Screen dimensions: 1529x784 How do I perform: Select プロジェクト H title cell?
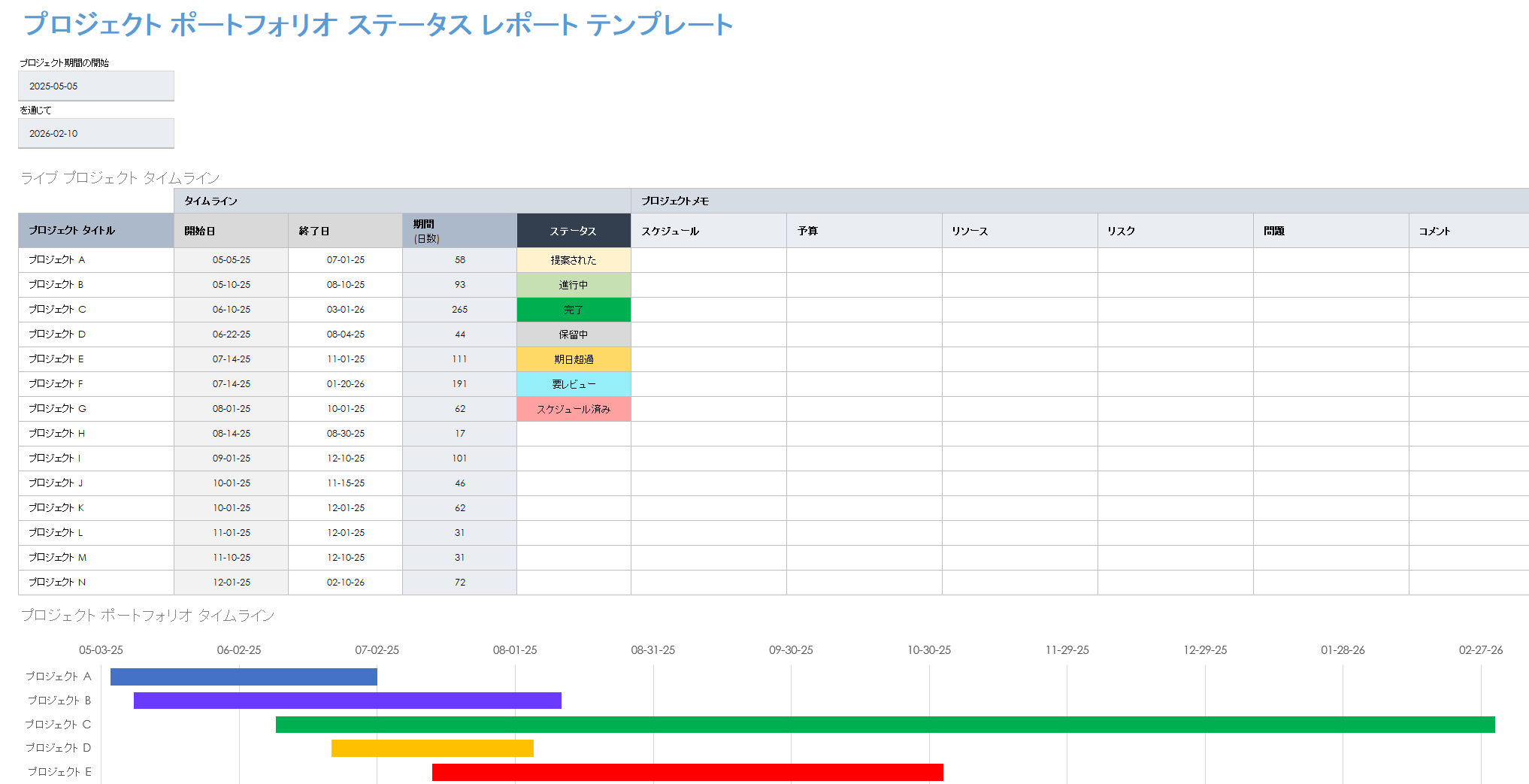[96, 434]
